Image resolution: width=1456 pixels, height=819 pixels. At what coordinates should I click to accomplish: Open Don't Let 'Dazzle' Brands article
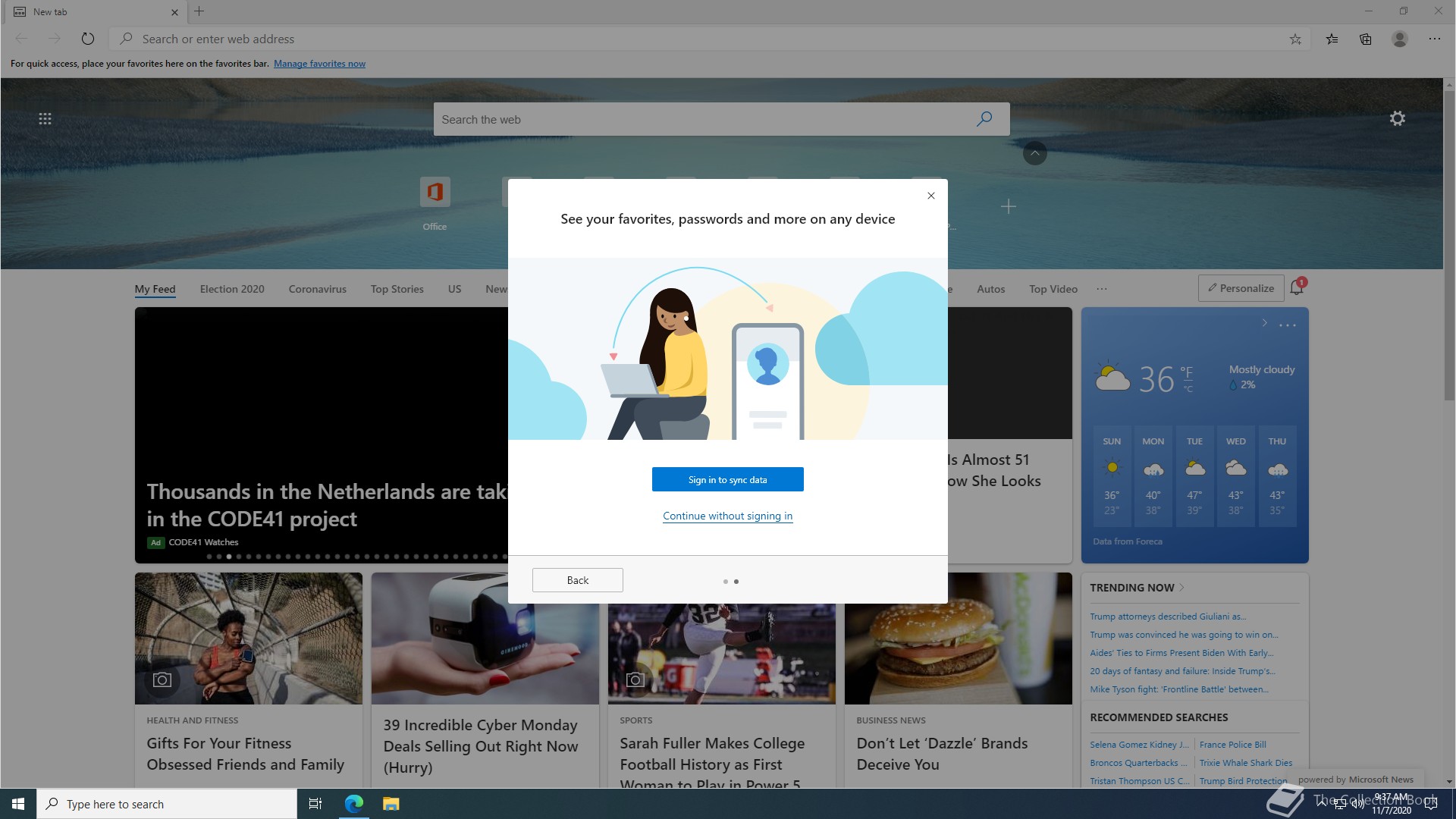tap(942, 754)
